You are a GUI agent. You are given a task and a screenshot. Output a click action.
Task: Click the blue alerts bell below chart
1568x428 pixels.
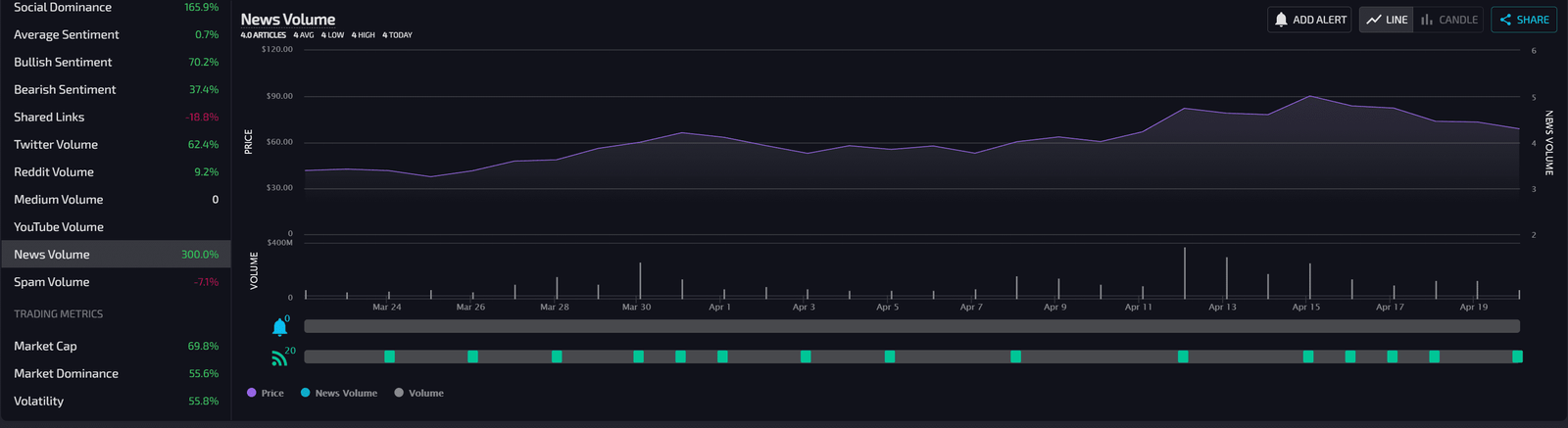point(279,327)
